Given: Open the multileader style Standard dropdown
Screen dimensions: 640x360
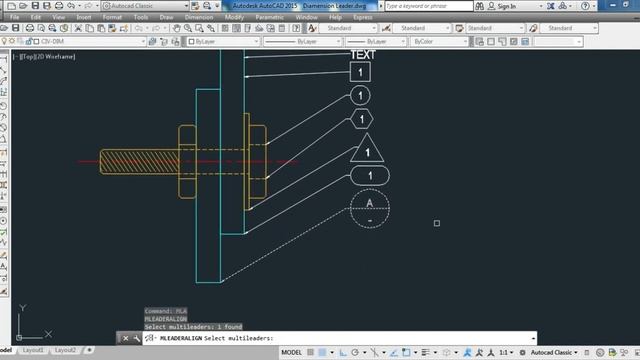Looking at the screenshot, I should (569, 28).
